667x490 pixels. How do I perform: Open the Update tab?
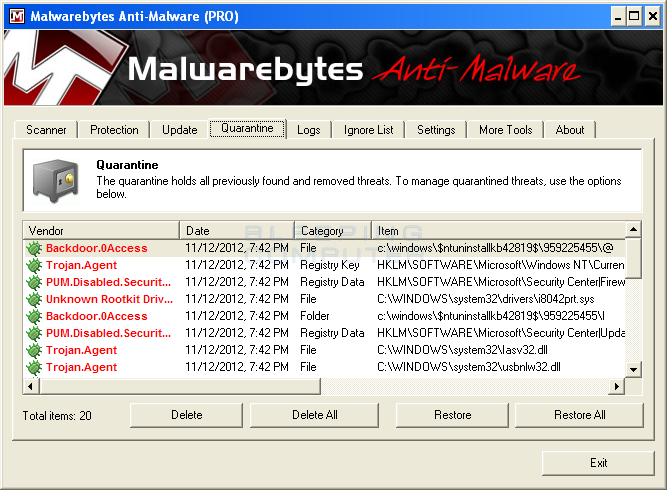[x=180, y=130]
